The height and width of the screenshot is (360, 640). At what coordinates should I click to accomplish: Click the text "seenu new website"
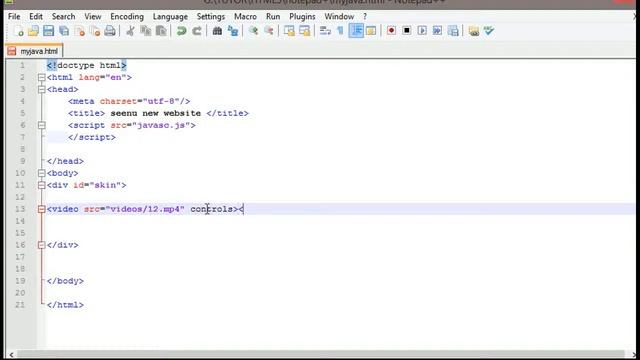click(x=156, y=113)
